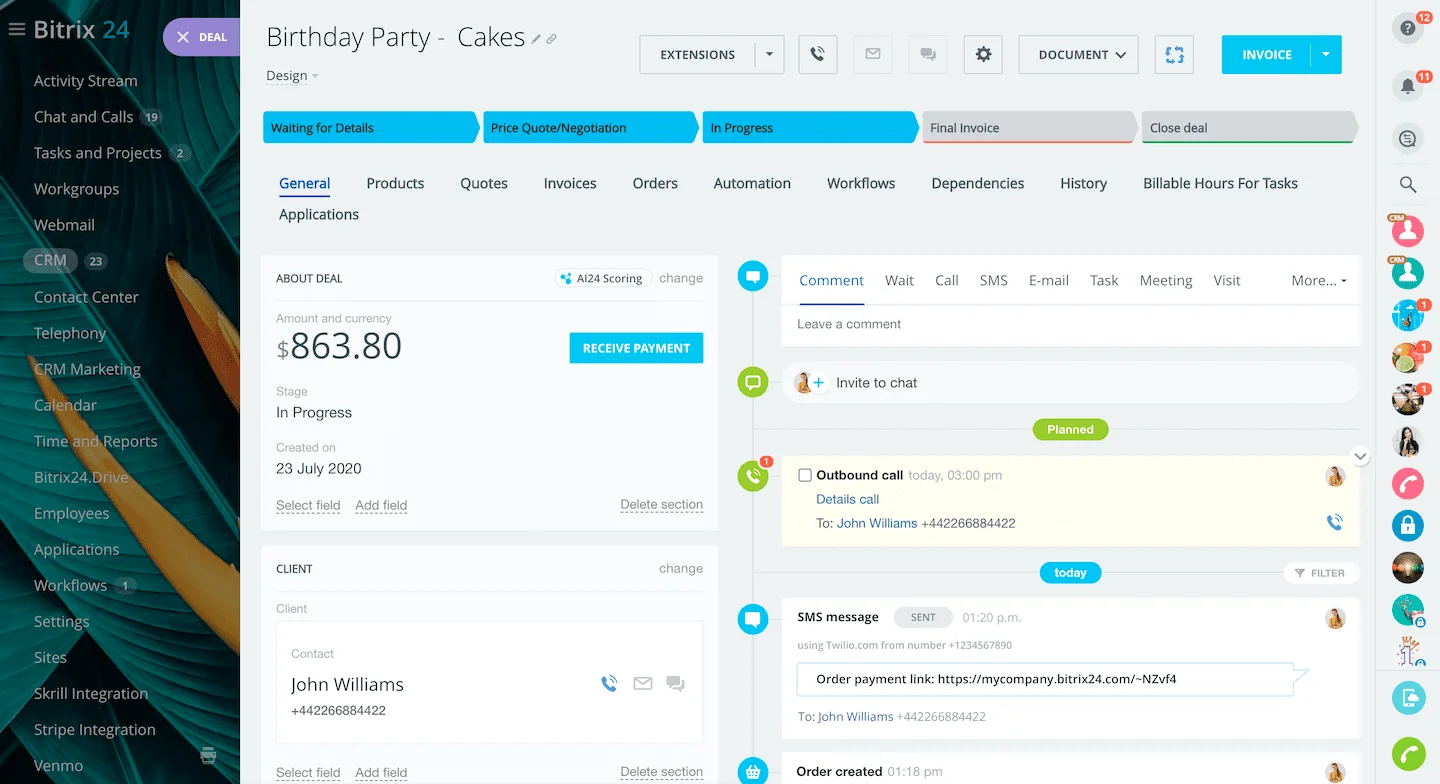Open the settings gear icon in header
Viewport: 1440px width, 784px height.
click(x=983, y=55)
